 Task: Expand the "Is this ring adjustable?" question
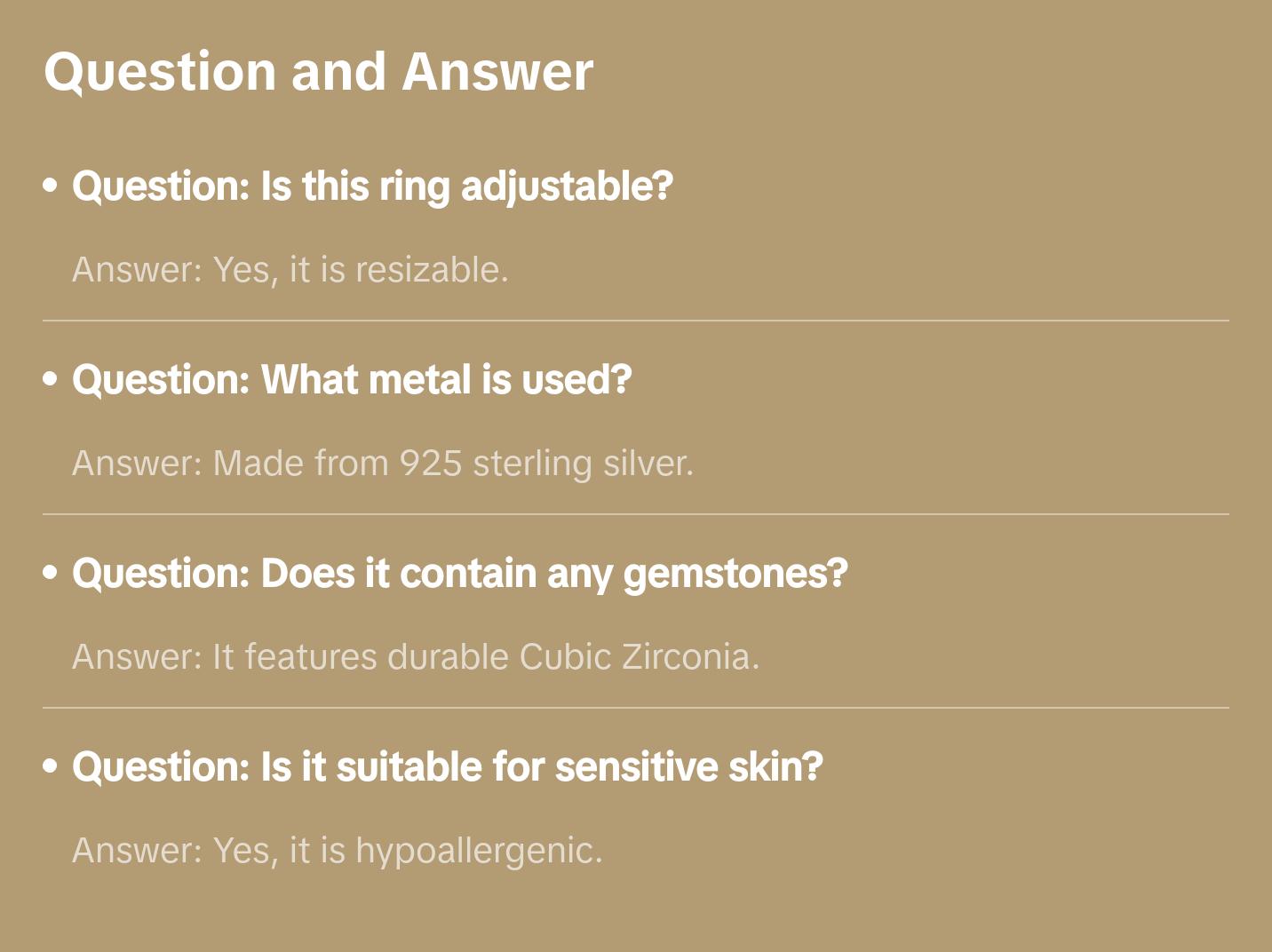(372, 186)
